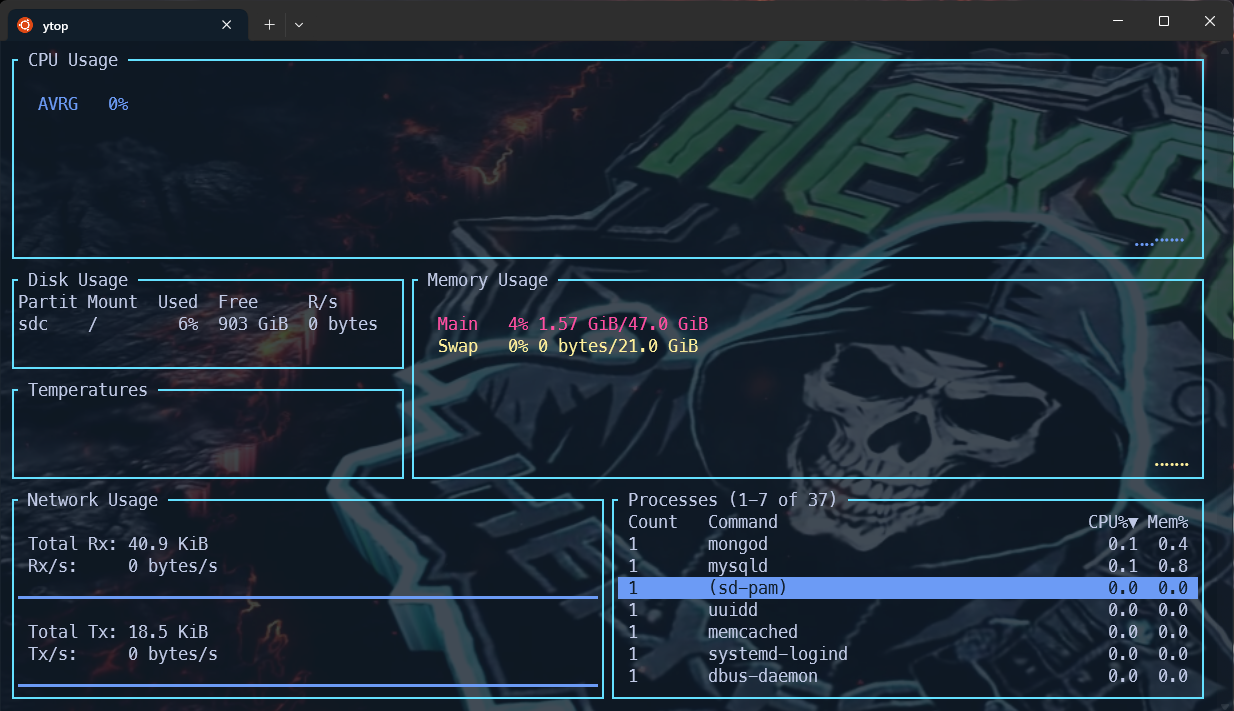Click the Ubuntu icon on the ytop tab

pyautogui.click(x=24, y=25)
